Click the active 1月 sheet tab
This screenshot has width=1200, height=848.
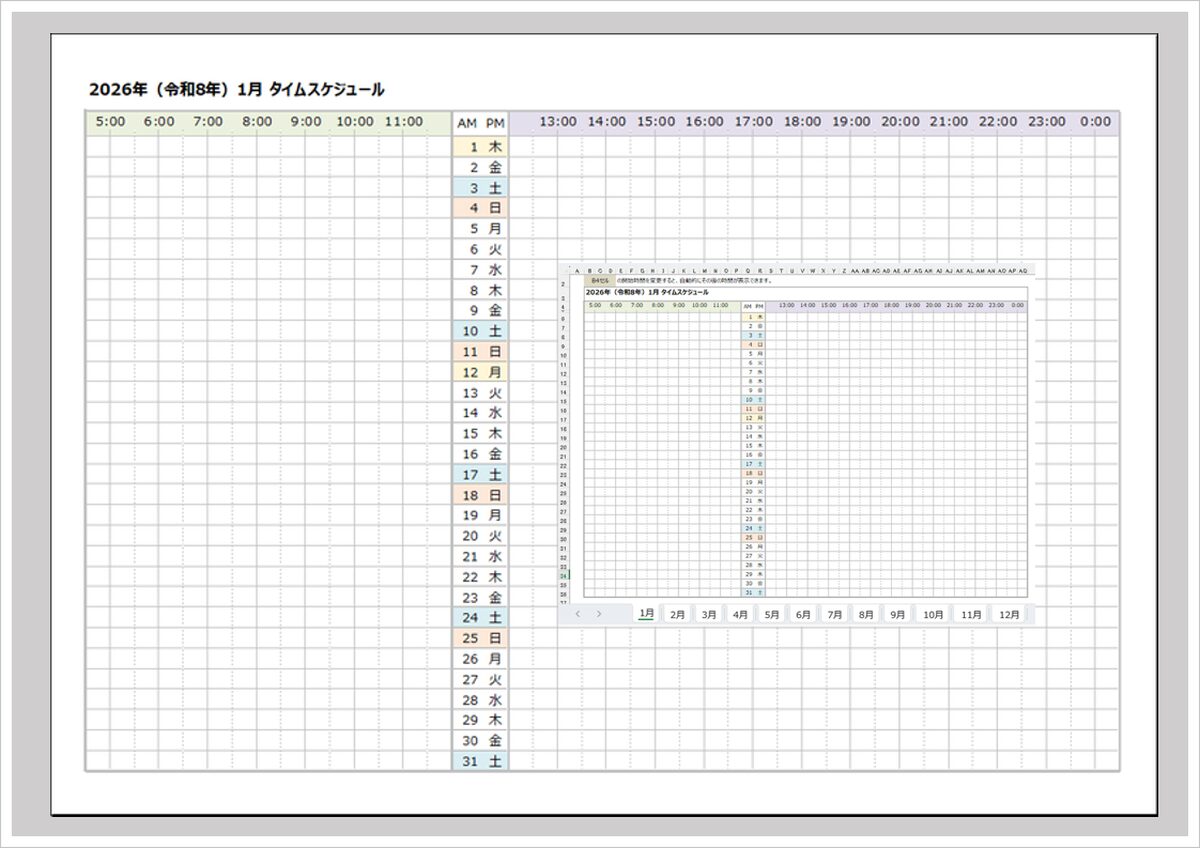pyautogui.click(x=646, y=614)
